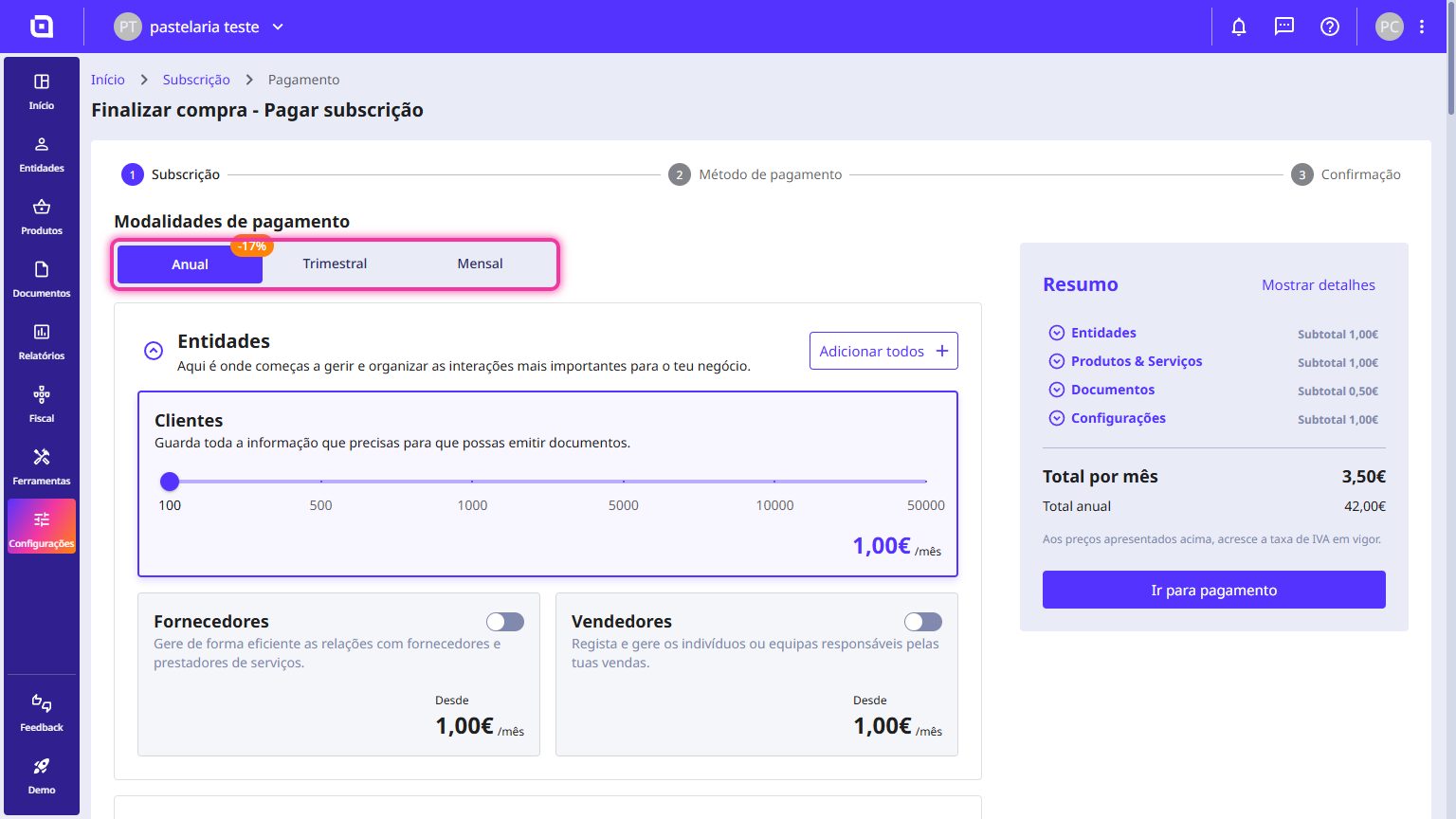The image size is (1456, 819).
Task: Select Configurações in the sidebar
Action: point(42,526)
